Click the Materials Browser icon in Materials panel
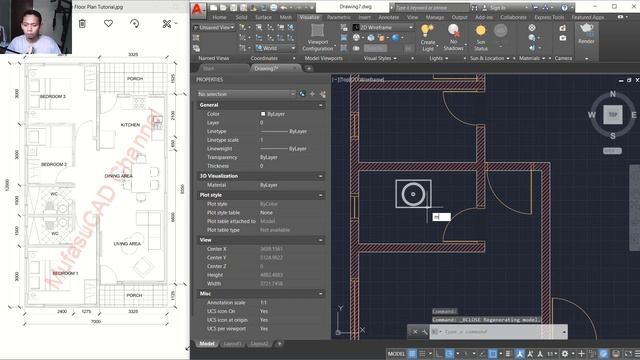This screenshot has width=640, height=360. coord(532,28)
